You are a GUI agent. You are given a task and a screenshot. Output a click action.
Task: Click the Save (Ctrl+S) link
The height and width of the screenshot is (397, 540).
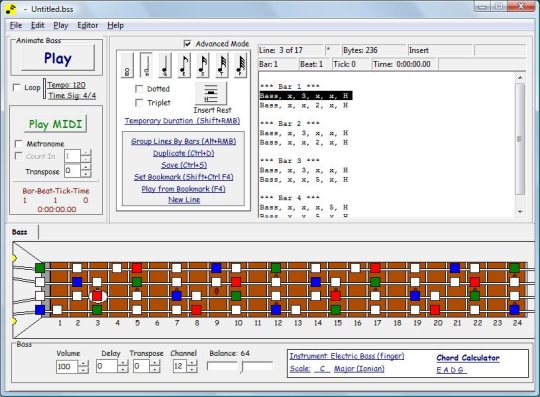(184, 165)
